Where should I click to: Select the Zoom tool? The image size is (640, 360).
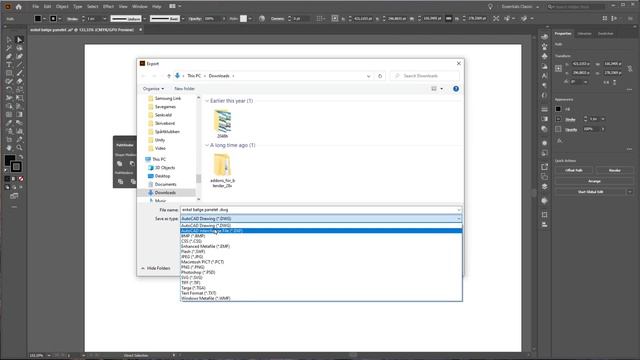(19, 148)
